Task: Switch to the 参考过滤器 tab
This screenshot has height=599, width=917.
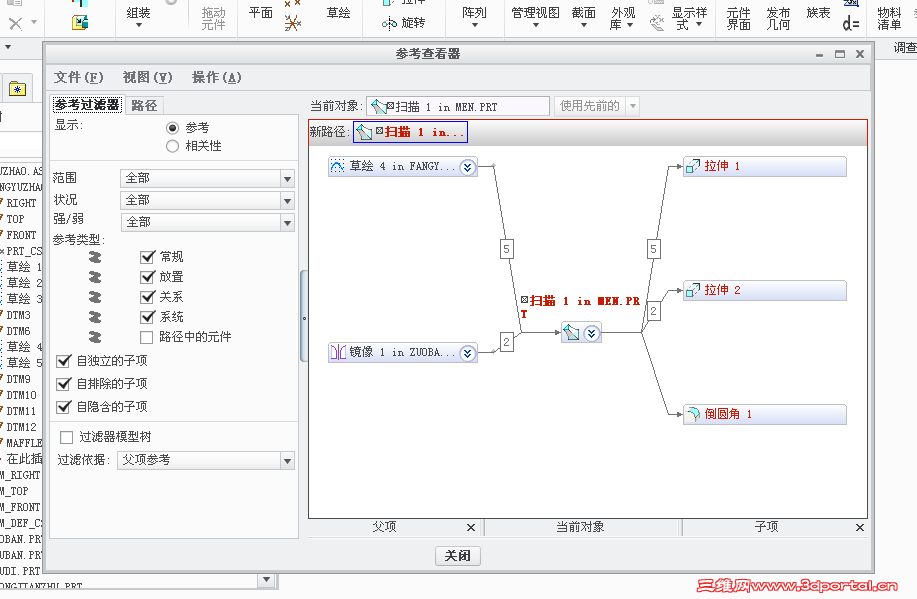Action: (x=87, y=105)
